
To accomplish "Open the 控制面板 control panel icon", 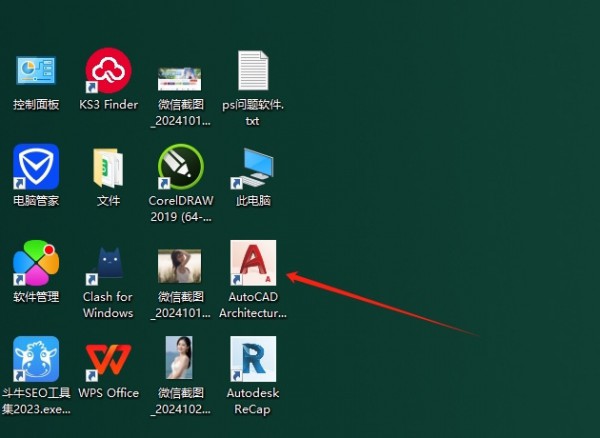I will pyautogui.click(x=36, y=71).
